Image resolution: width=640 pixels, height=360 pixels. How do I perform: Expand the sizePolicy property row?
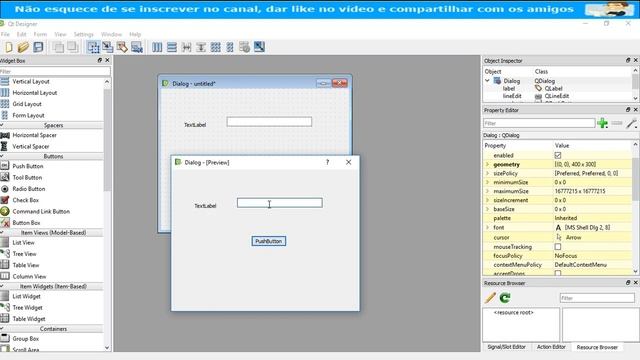tap(487, 173)
